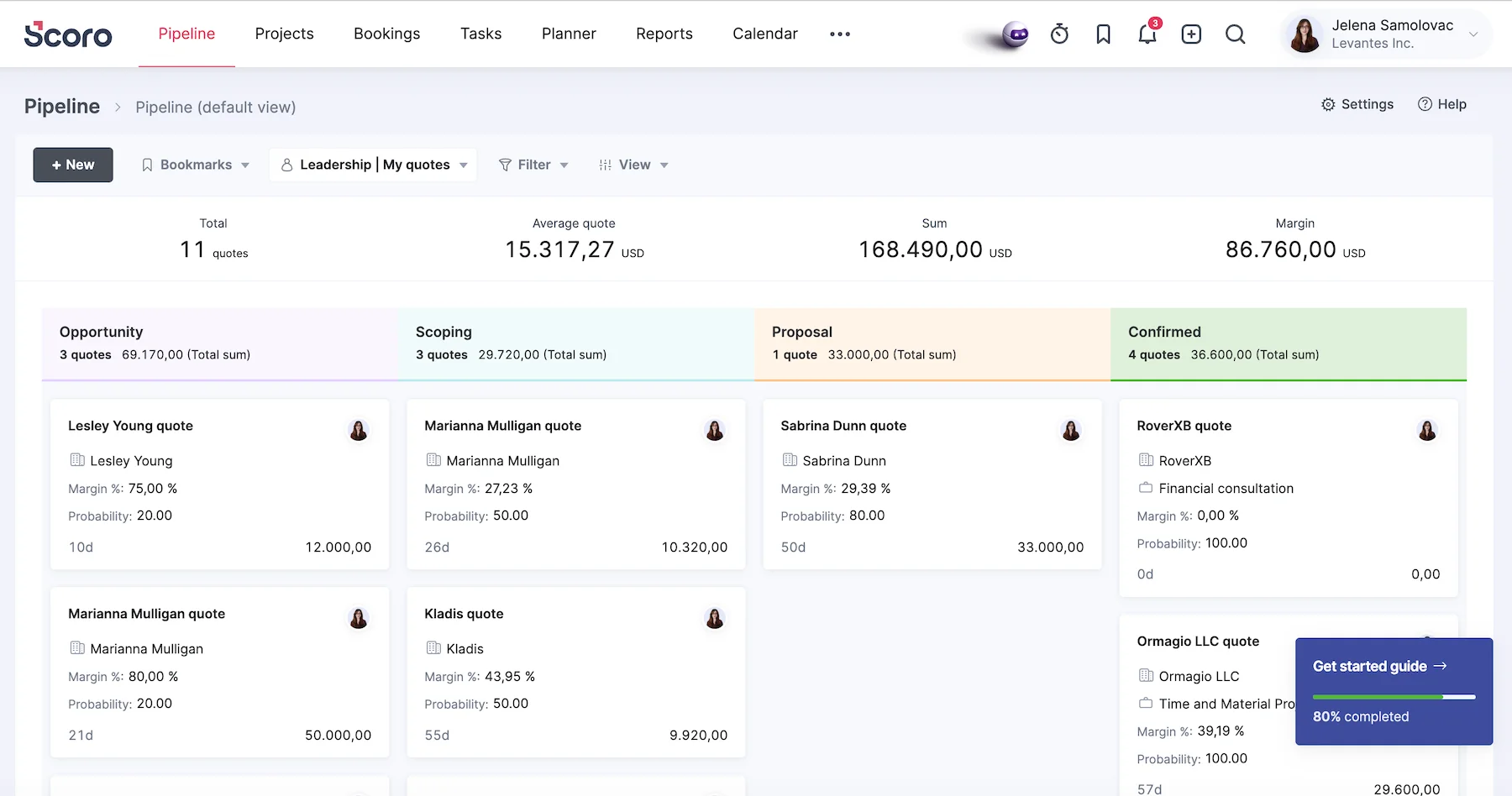1512x796 pixels.
Task: Open the Sabrina Dunn quote title
Action: point(843,426)
